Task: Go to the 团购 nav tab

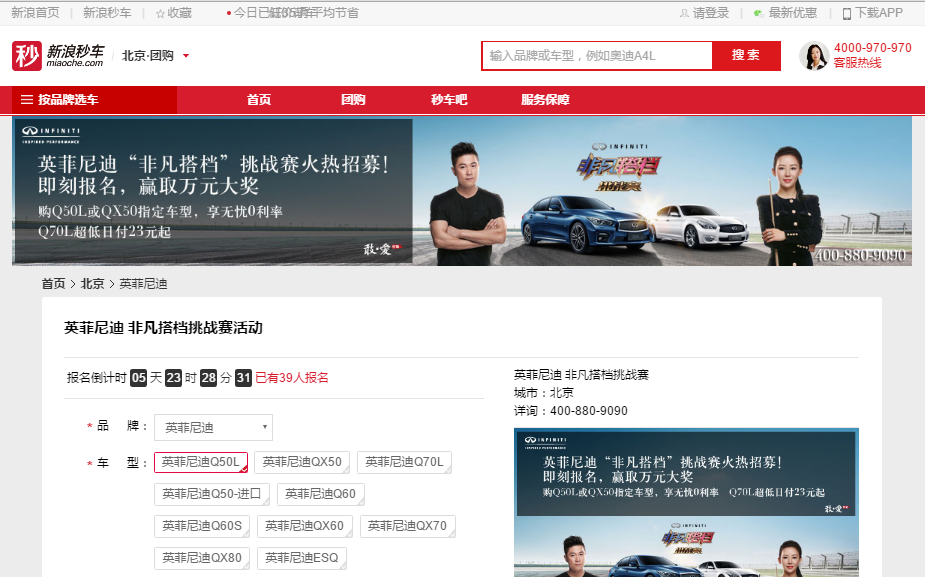Action: pyautogui.click(x=353, y=100)
